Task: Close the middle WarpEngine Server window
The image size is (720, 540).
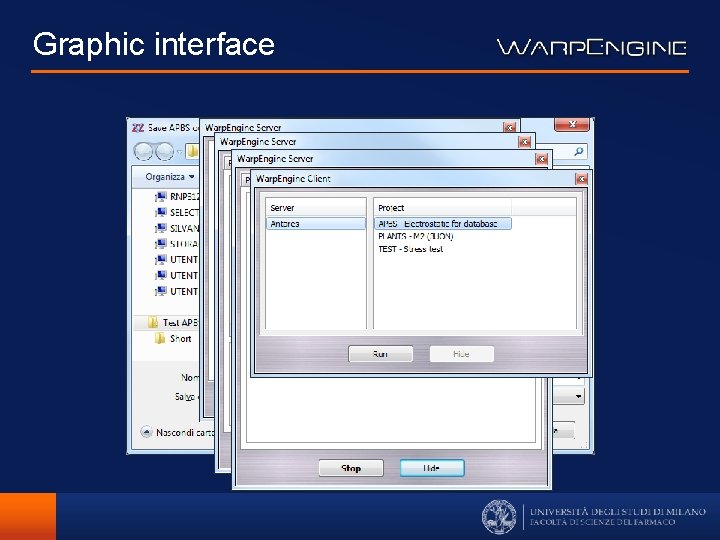Action: (x=524, y=142)
